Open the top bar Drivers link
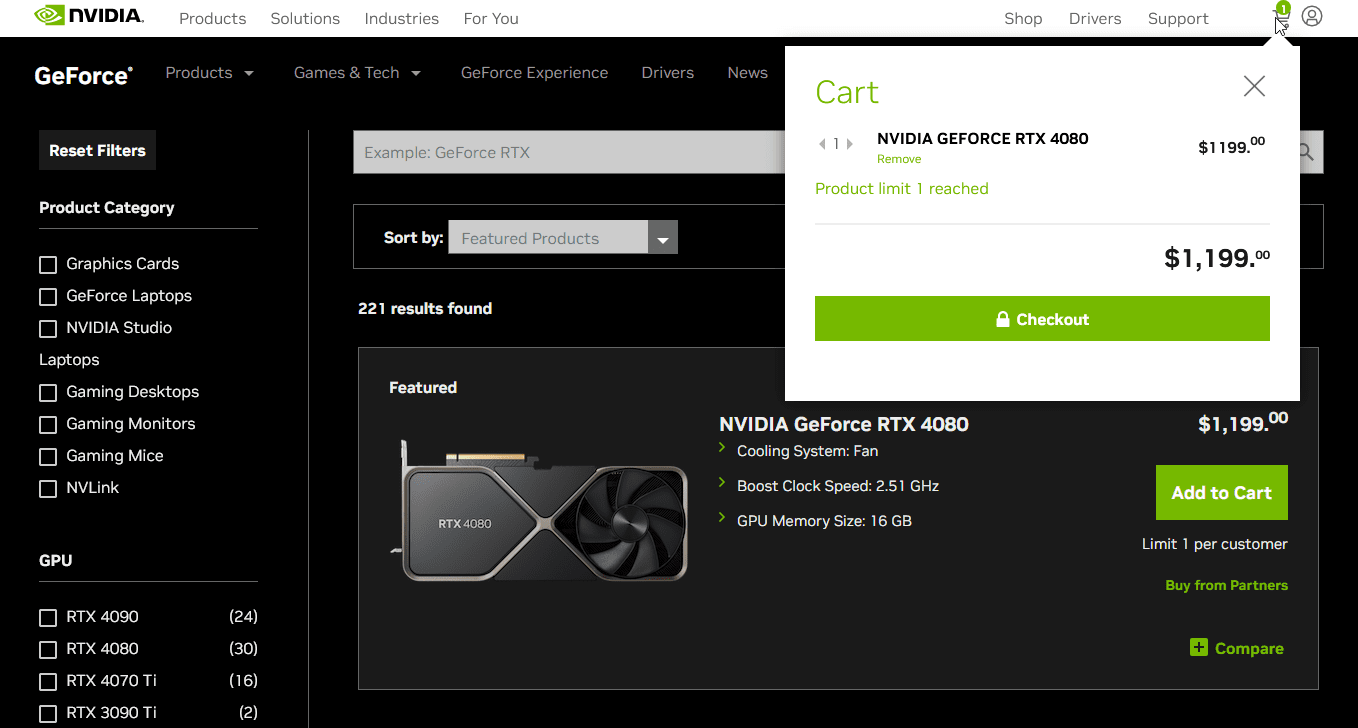Viewport: 1358px width, 728px height. (x=1095, y=18)
